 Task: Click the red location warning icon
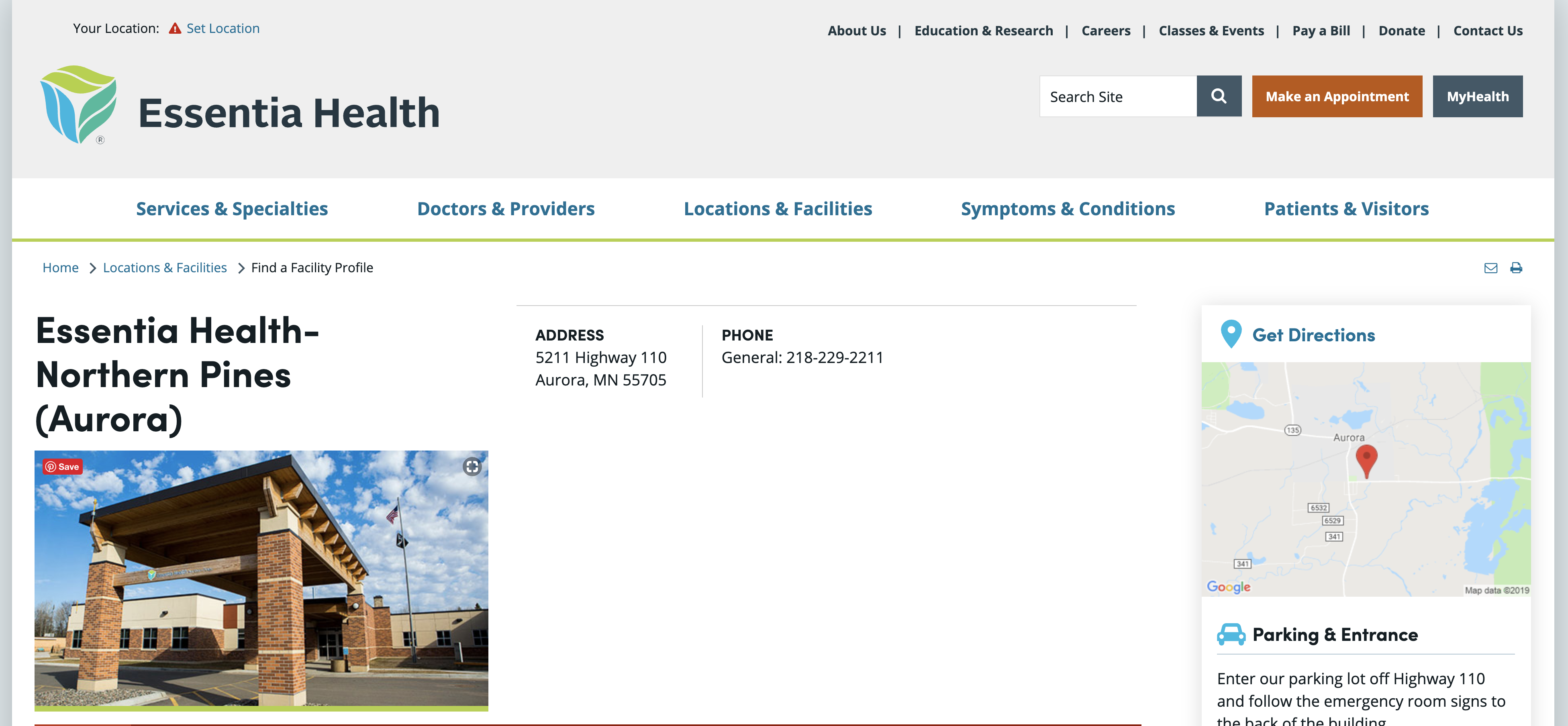pos(175,29)
